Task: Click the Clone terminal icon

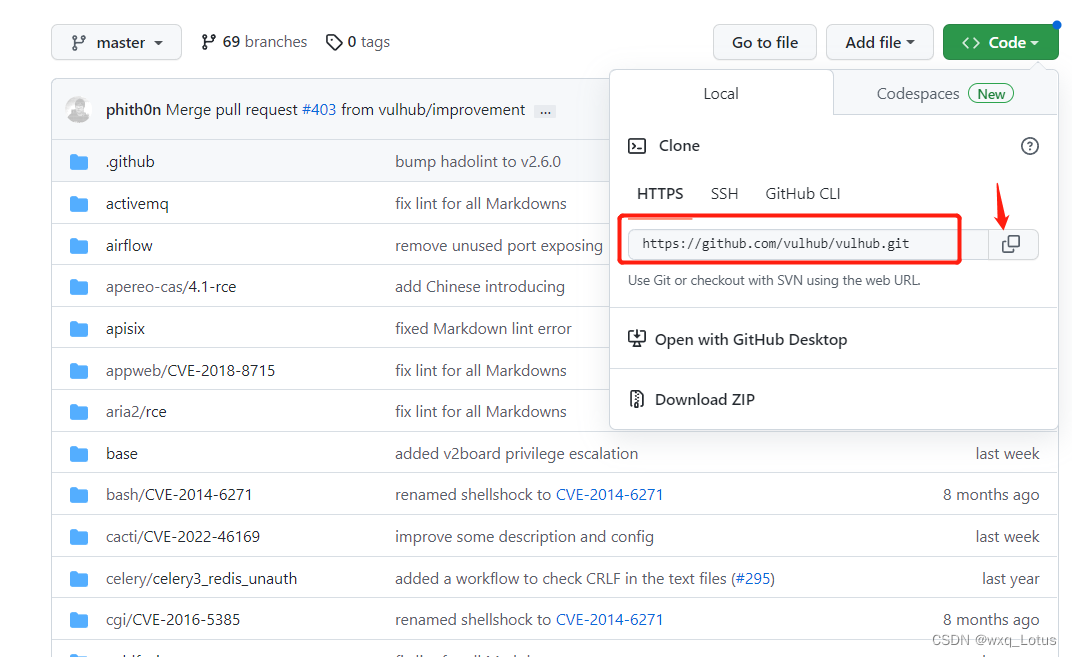Action: coord(637,145)
